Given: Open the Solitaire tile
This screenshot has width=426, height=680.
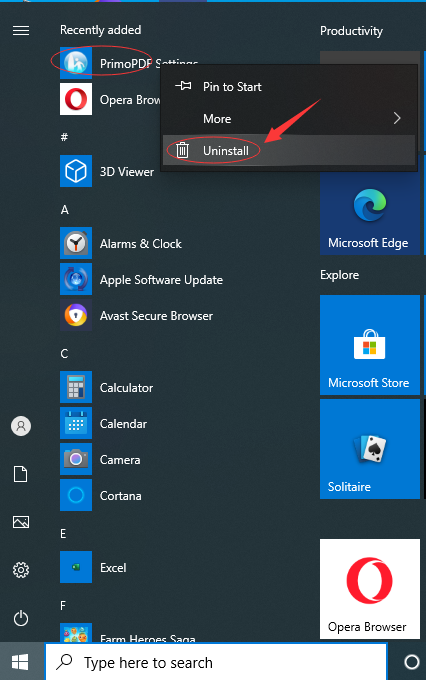Looking at the screenshot, I should [370, 449].
